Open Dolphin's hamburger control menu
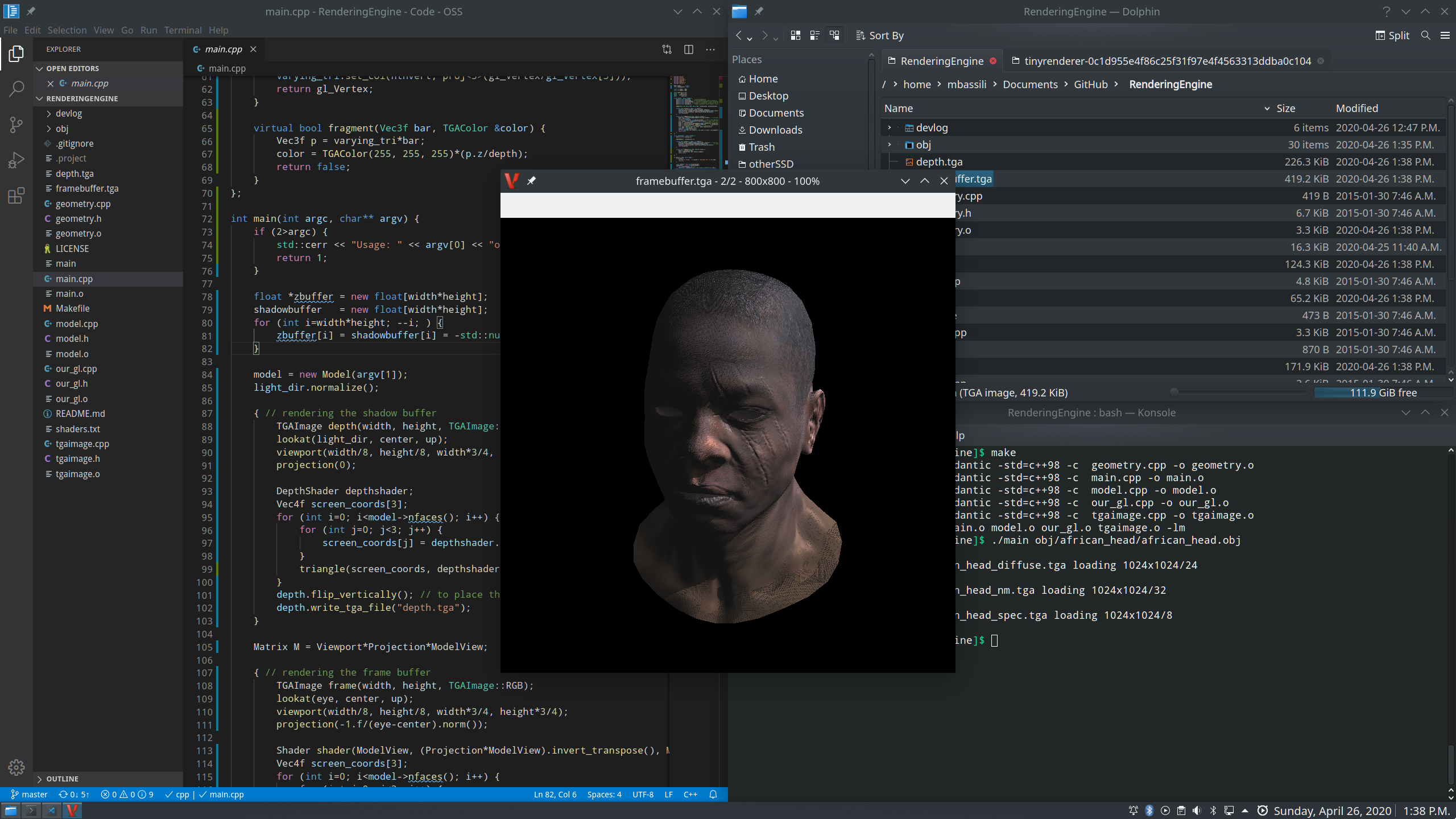The height and width of the screenshot is (819, 1456). 1445,35
